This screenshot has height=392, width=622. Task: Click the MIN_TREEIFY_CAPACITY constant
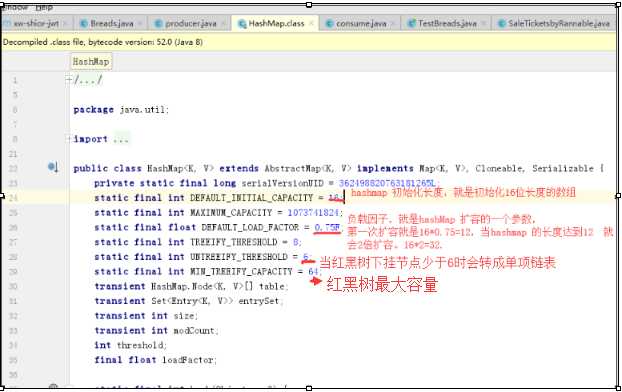point(241,271)
